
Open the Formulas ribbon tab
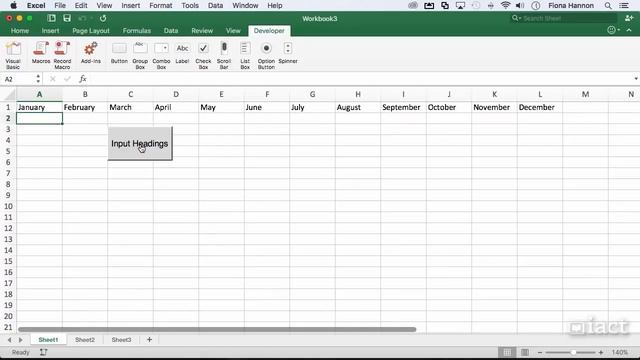point(137,31)
